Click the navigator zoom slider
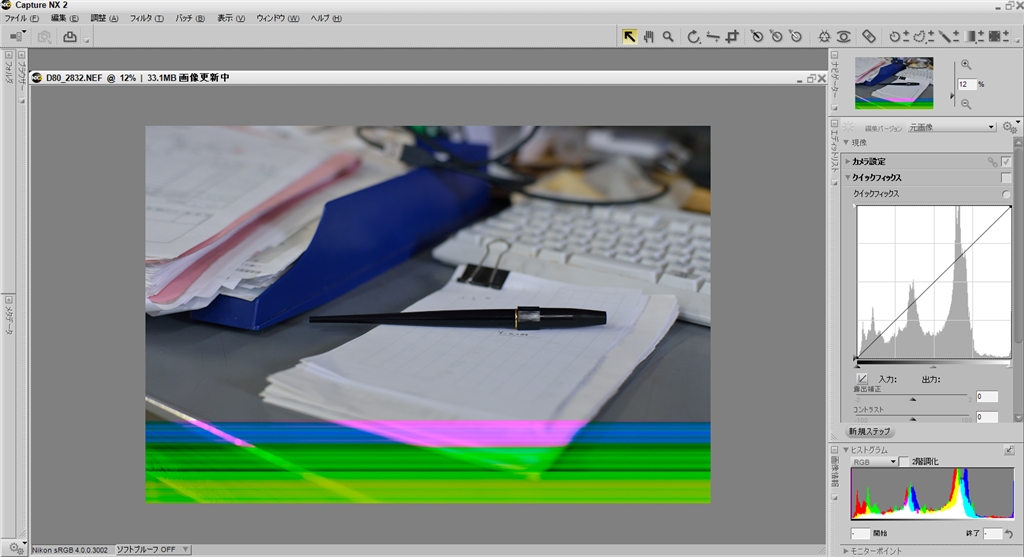Screen dimensions: 1024x557 pyautogui.click(x=952, y=96)
